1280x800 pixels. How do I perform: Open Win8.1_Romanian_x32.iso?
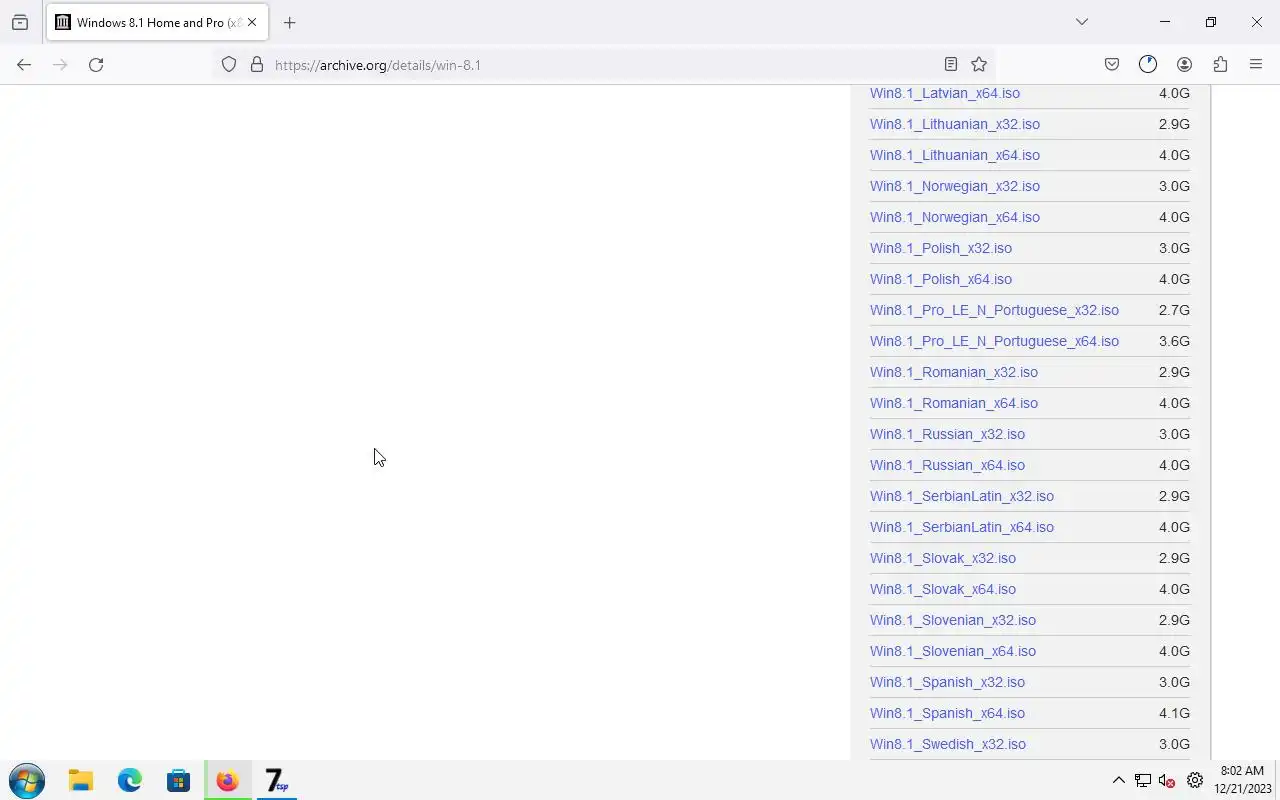954,372
